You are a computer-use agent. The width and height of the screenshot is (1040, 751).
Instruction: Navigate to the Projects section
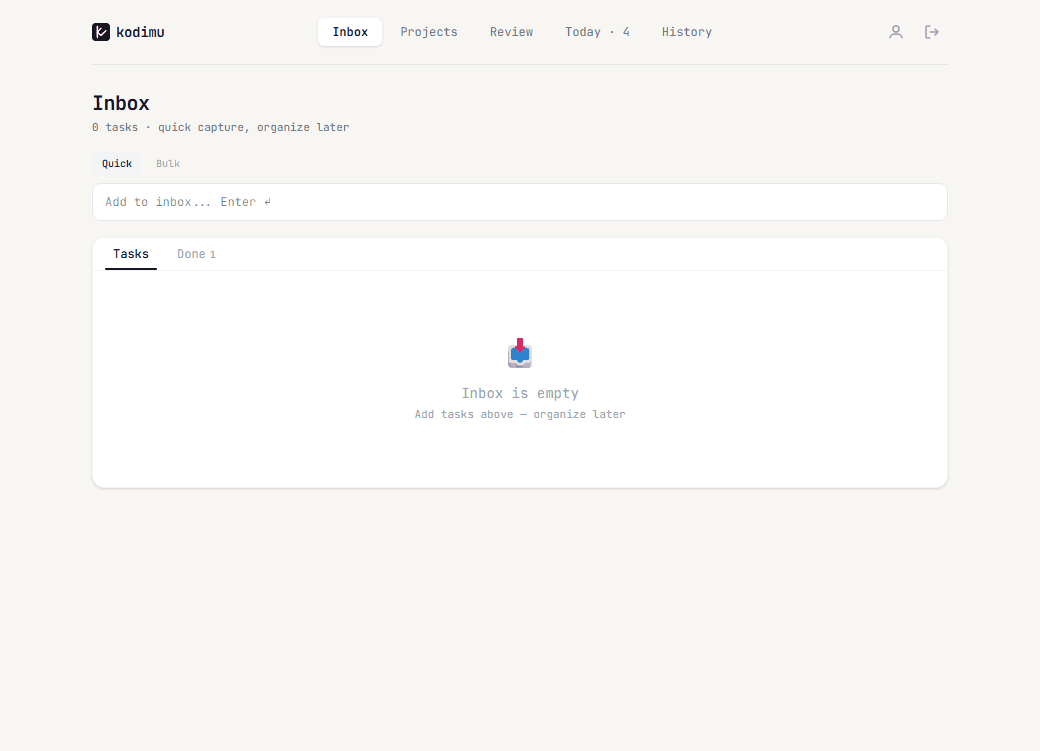point(429,31)
